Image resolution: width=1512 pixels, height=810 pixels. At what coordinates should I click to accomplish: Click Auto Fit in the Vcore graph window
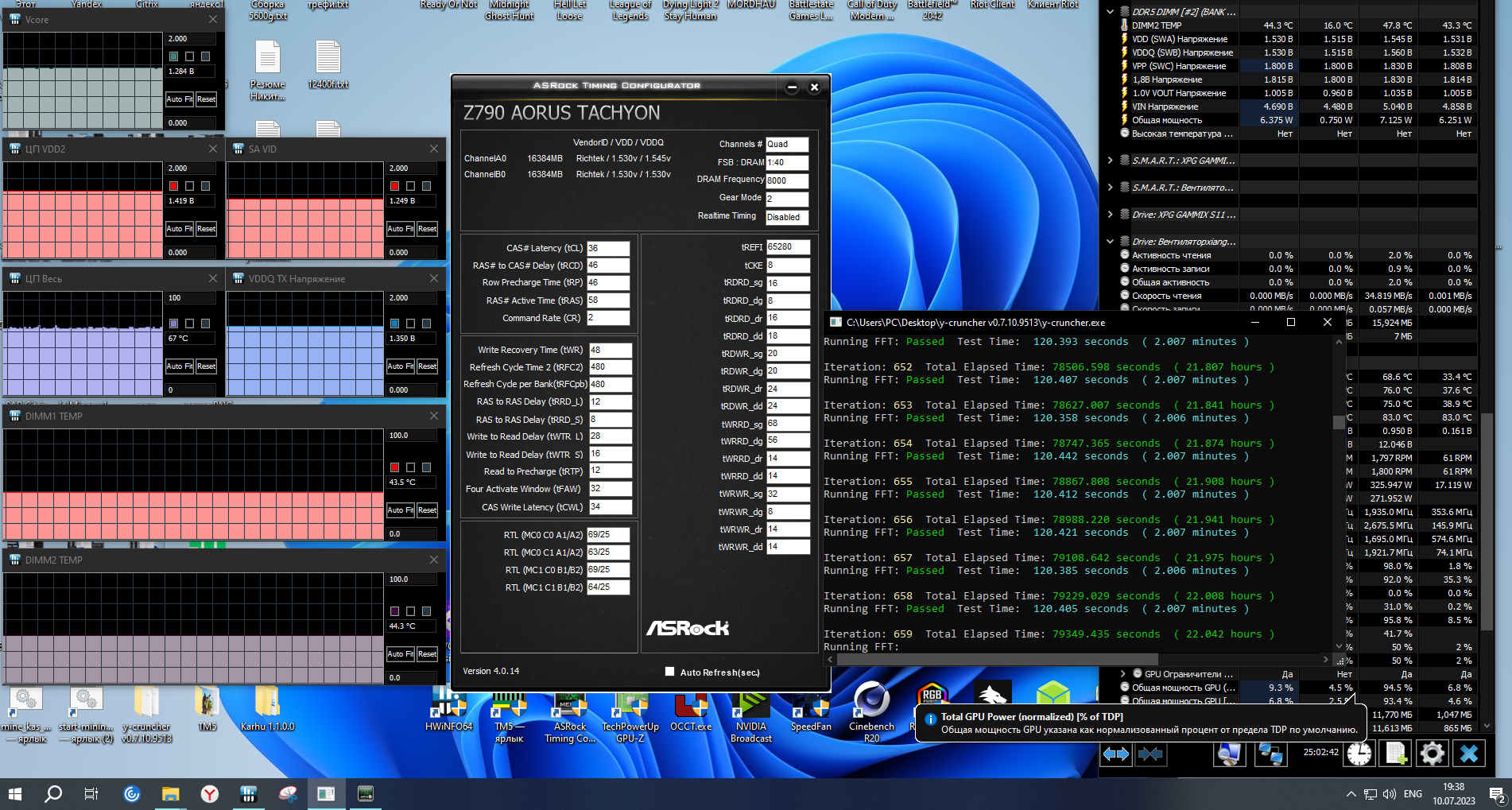coord(179,99)
